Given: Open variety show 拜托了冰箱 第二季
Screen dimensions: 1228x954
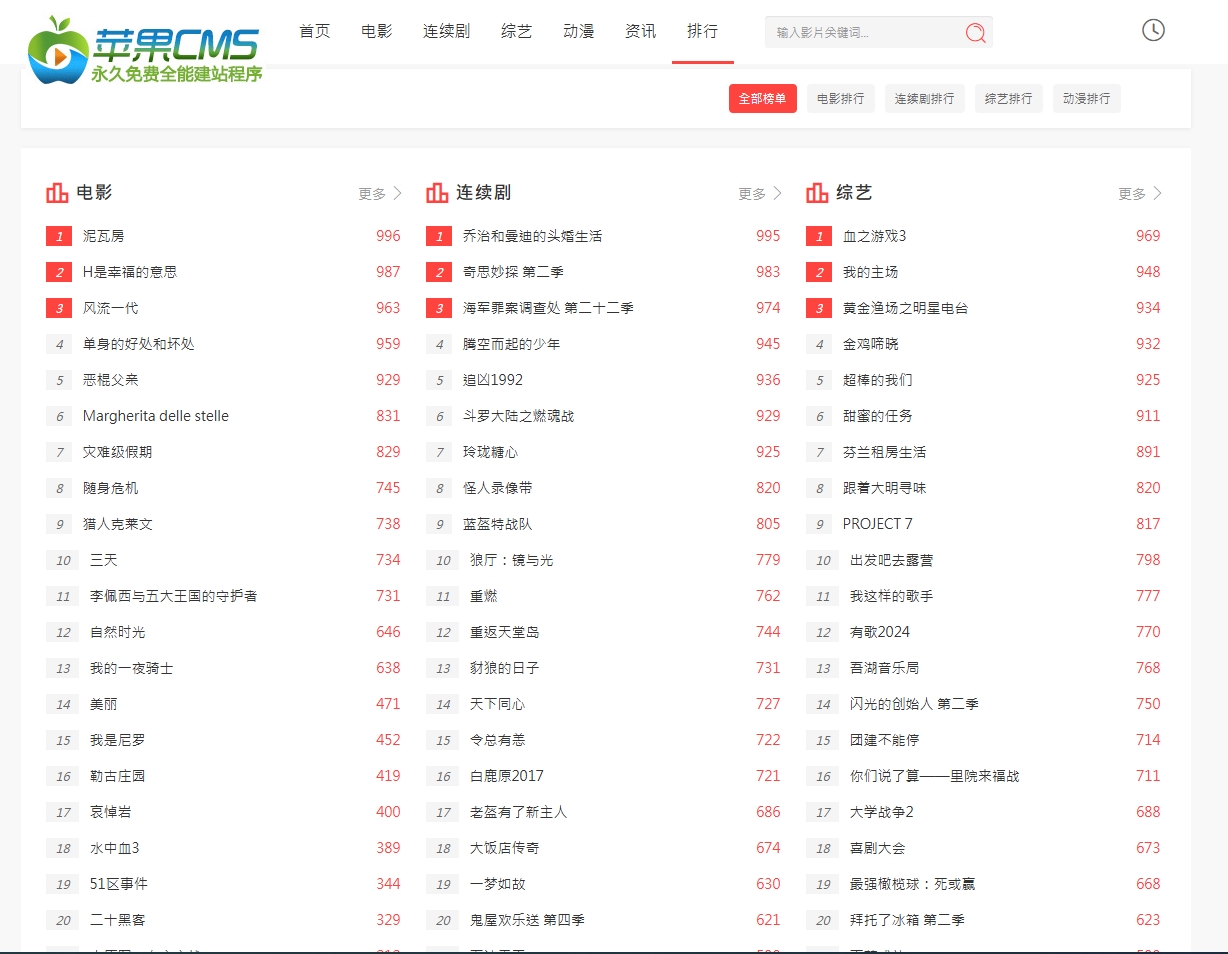Looking at the screenshot, I should click(x=907, y=920).
